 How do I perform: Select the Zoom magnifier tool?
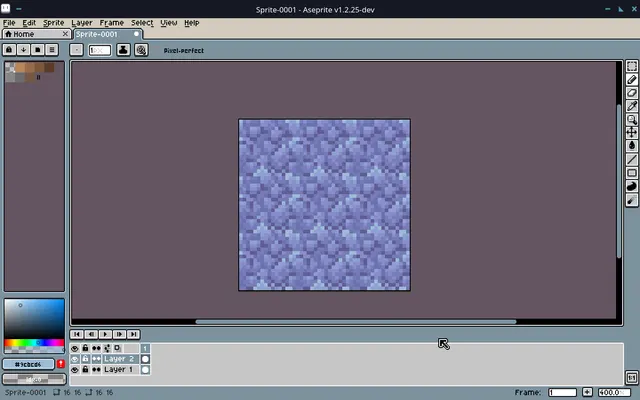click(632, 120)
